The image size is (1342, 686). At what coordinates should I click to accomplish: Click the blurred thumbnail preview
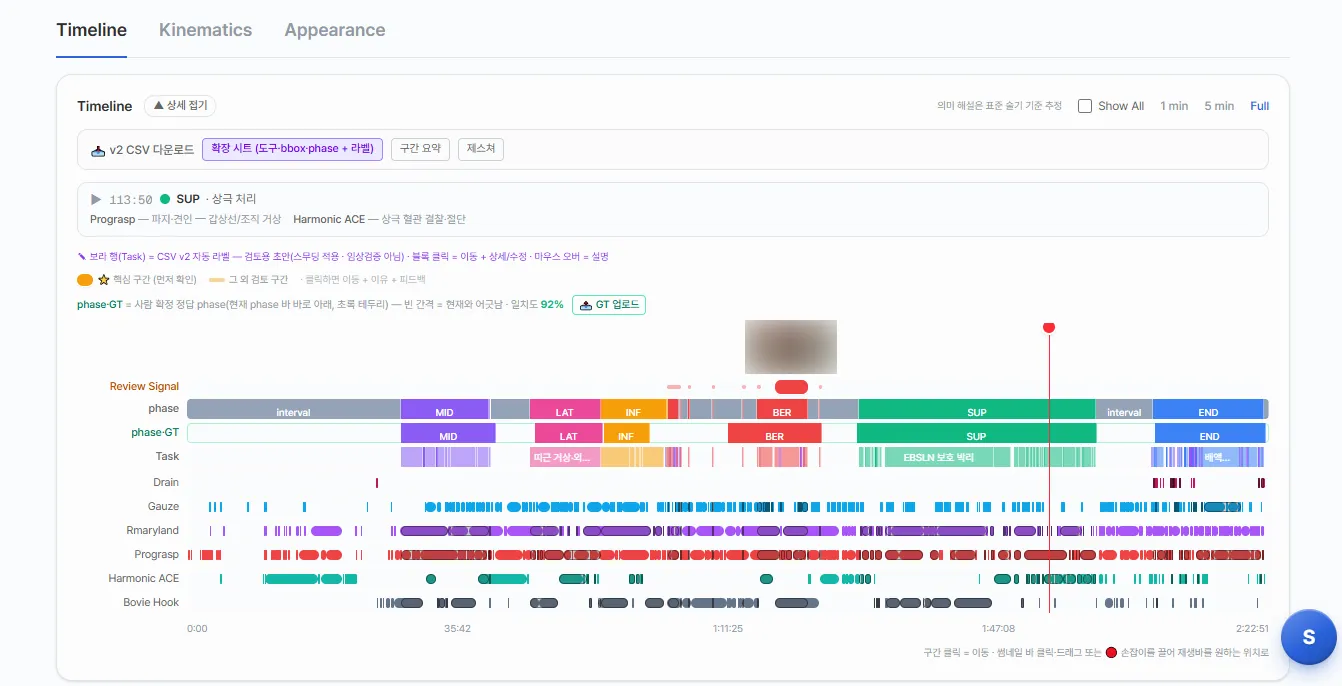[x=790, y=346]
